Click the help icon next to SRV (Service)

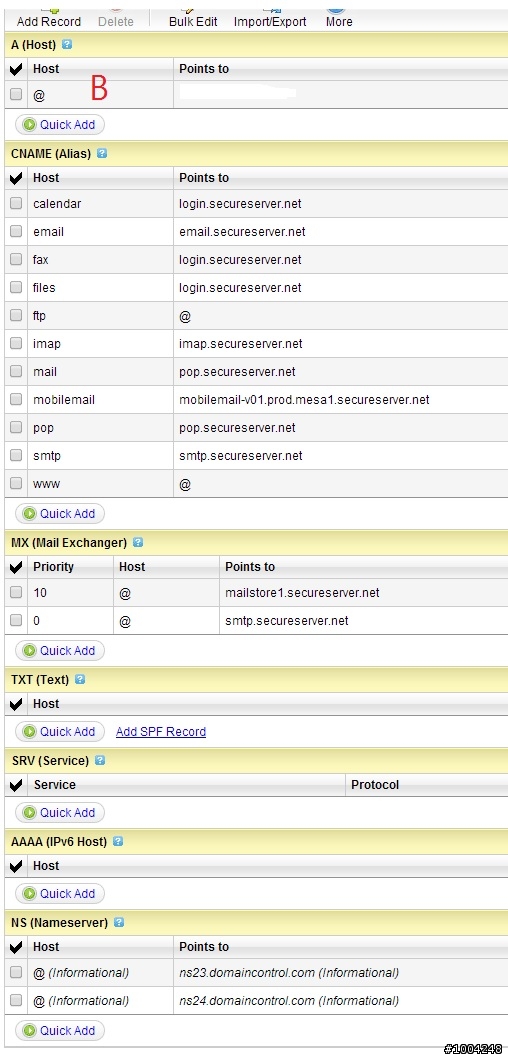[100, 760]
